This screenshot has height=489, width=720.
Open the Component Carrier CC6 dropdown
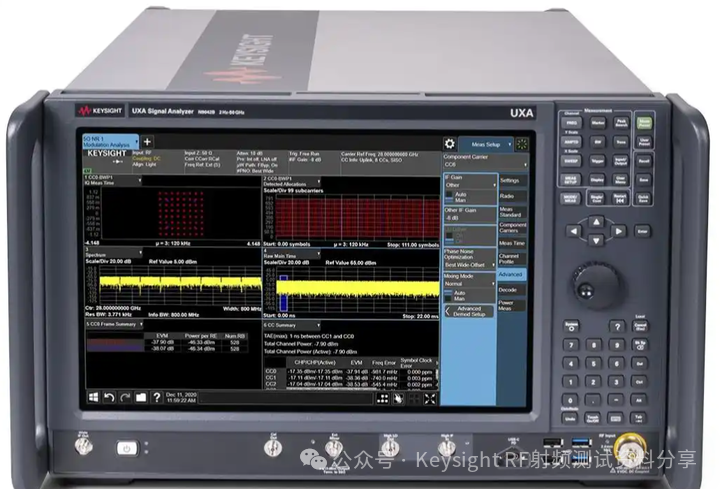click(x=485, y=164)
